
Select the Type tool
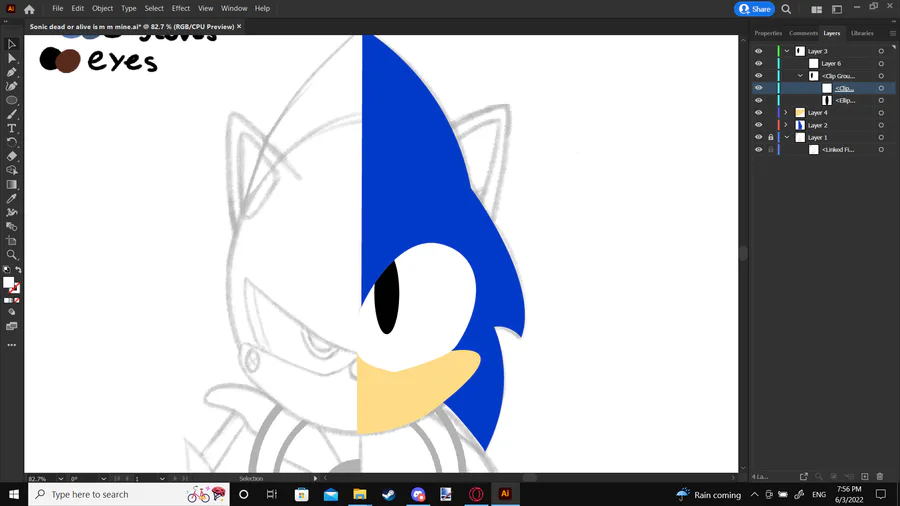(11, 129)
